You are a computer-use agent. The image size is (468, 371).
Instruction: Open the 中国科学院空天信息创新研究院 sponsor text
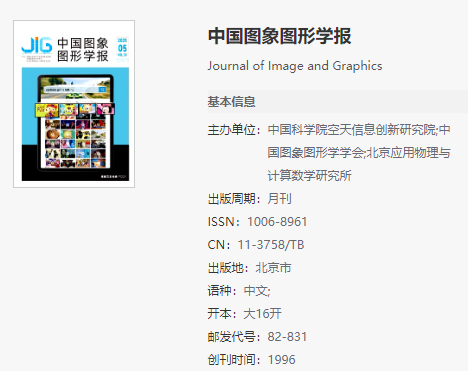tap(352, 130)
